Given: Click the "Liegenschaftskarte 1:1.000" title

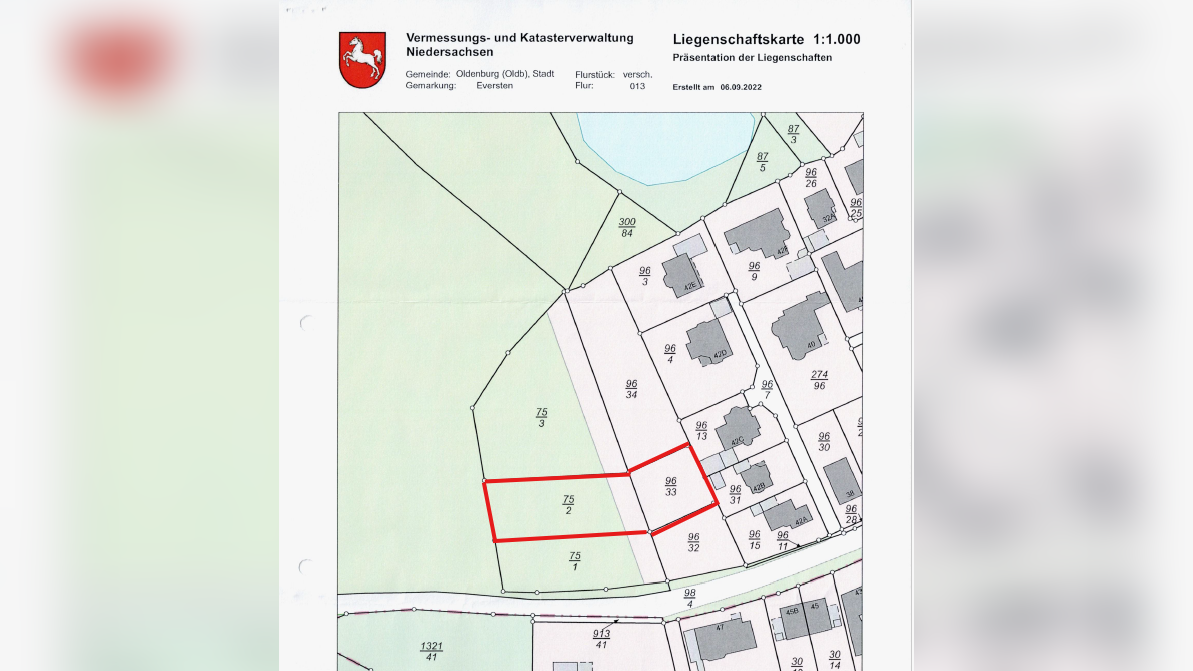Looking at the screenshot, I should tap(766, 40).
